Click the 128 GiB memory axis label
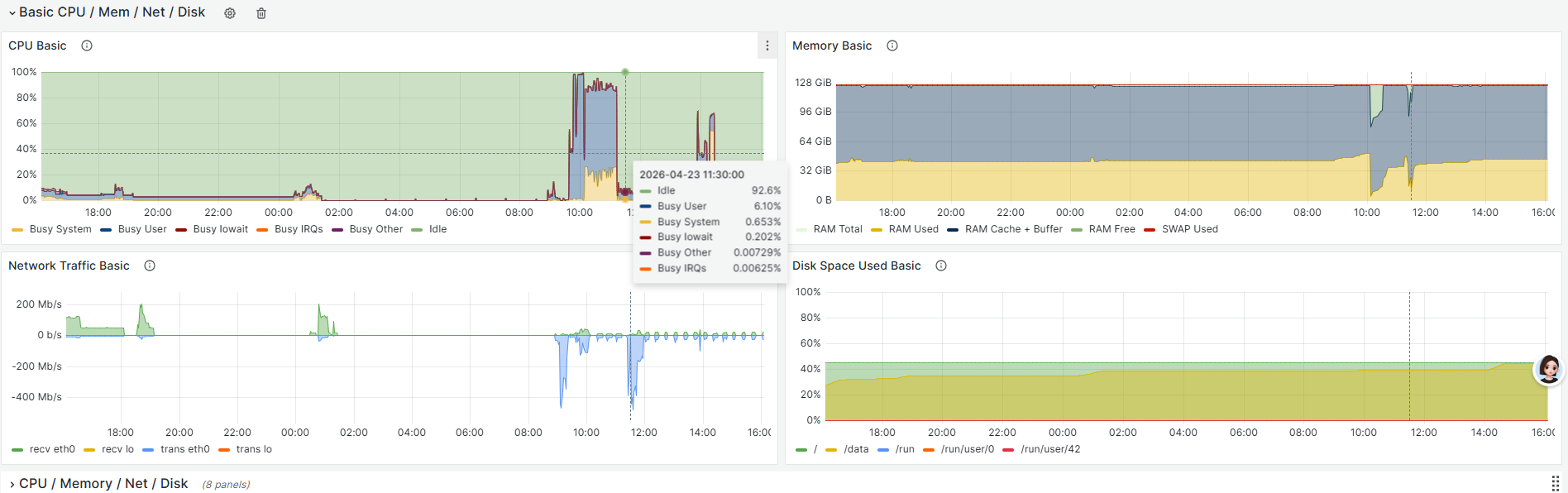 pos(813,82)
